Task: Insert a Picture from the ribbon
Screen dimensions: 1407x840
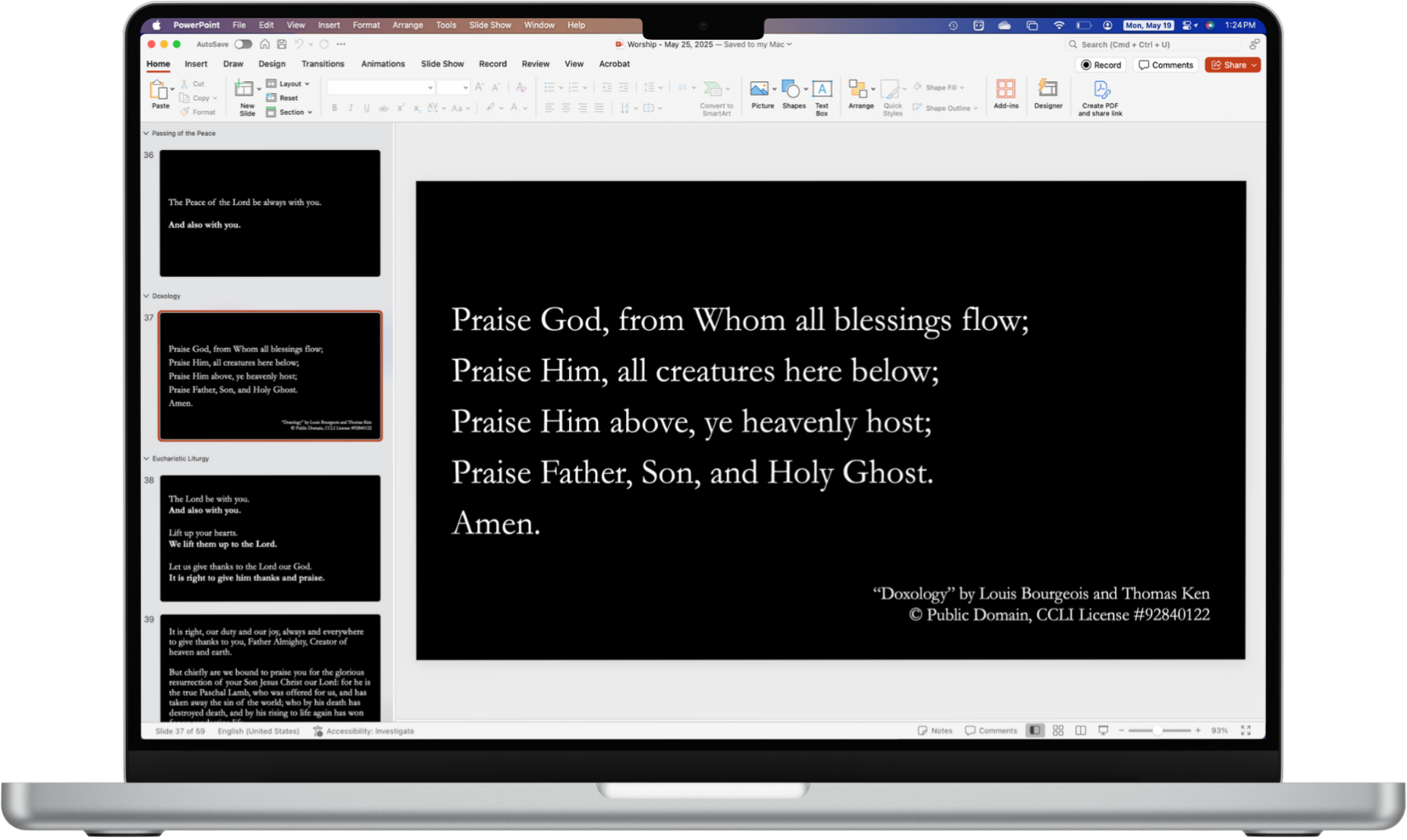Action: pyautogui.click(x=759, y=90)
